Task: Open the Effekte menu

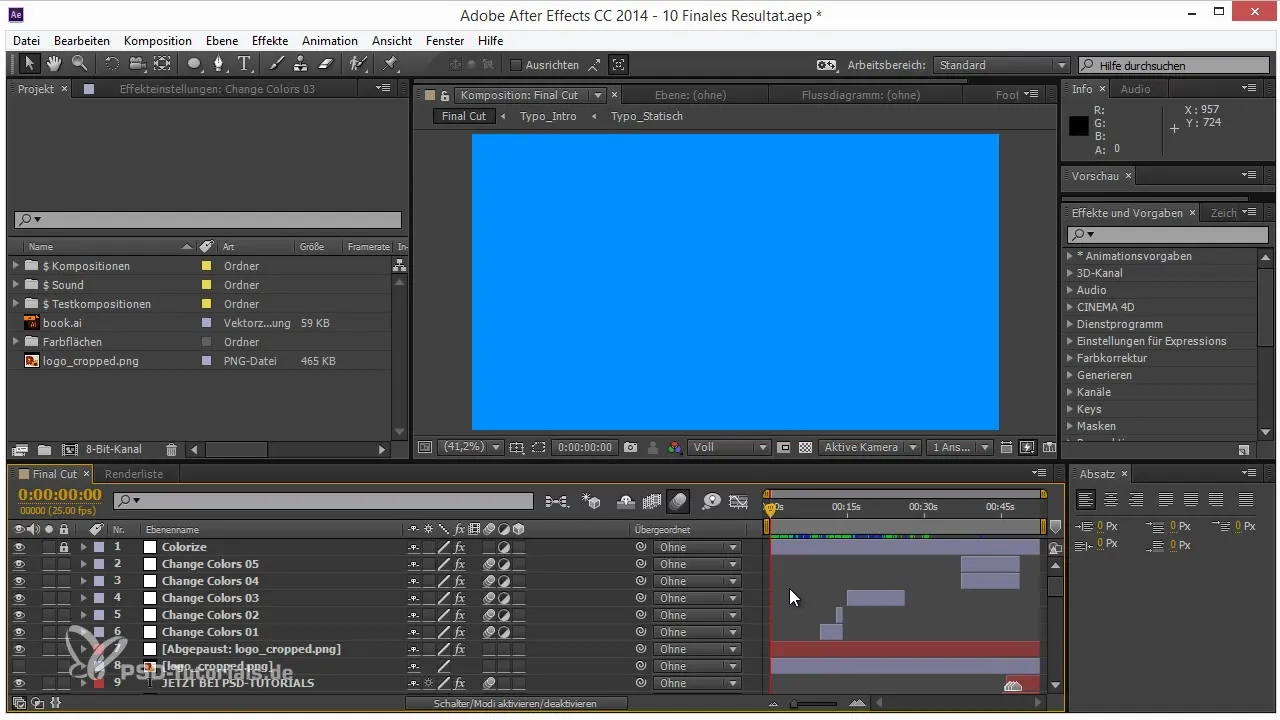Action: coord(270,41)
